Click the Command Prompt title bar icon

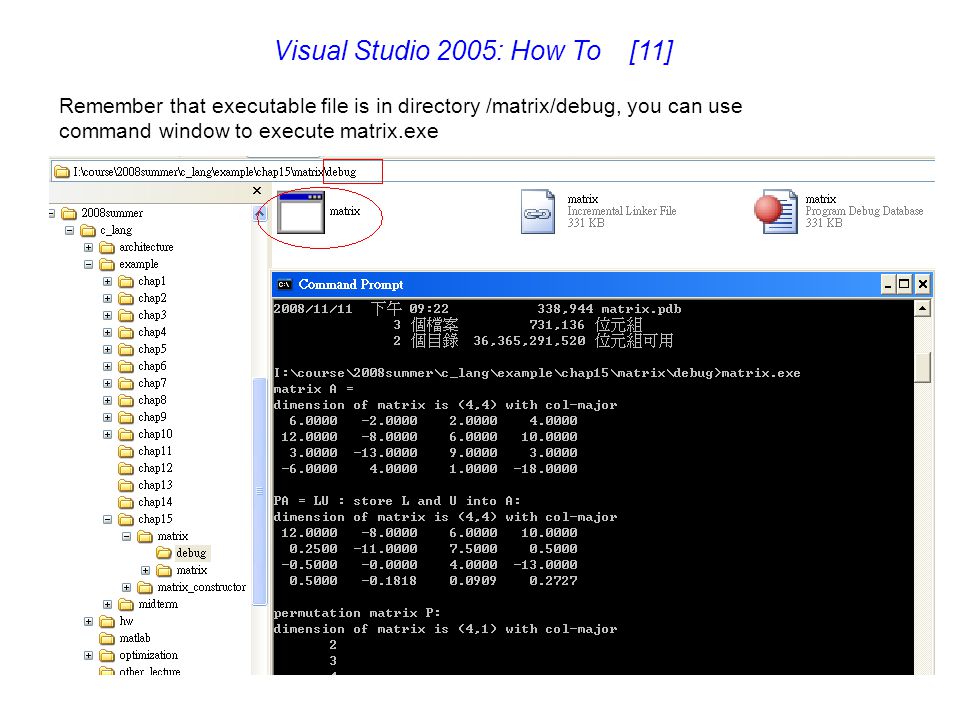(284, 285)
